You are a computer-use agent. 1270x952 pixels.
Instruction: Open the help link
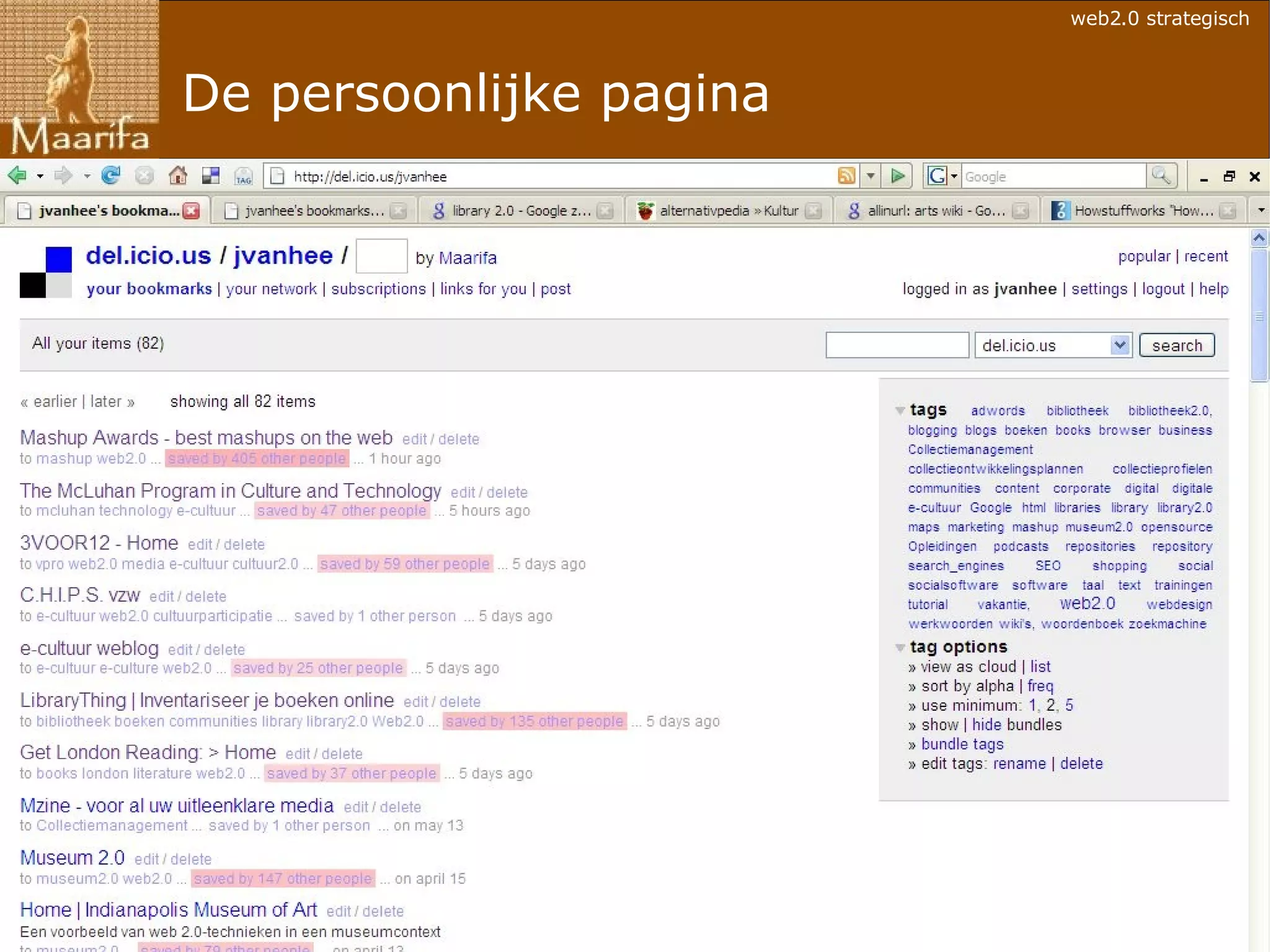click(x=1214, y=289)
